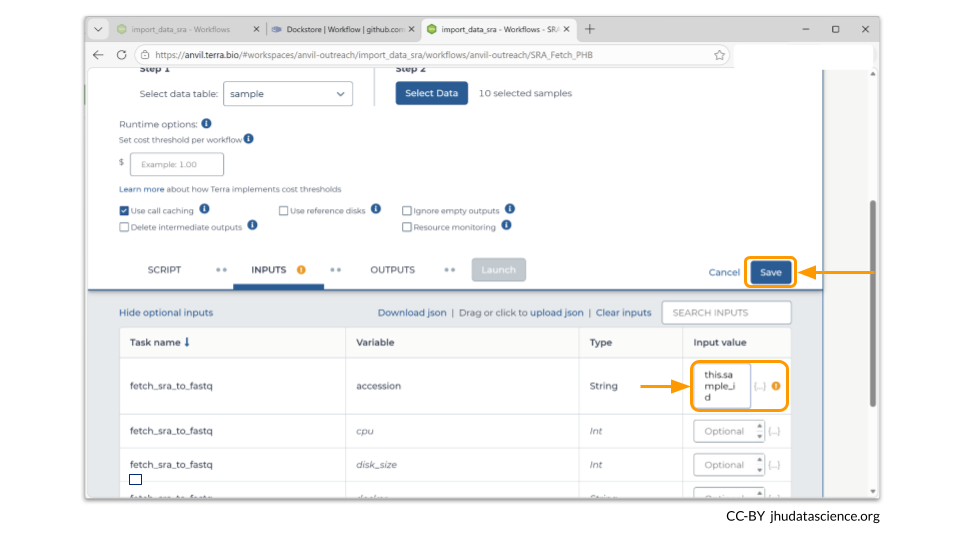Open Select data table dropdown
Image resolution: width=960 pixels, height=540 pixels.
pyautogui.click(x=288, y=94)
